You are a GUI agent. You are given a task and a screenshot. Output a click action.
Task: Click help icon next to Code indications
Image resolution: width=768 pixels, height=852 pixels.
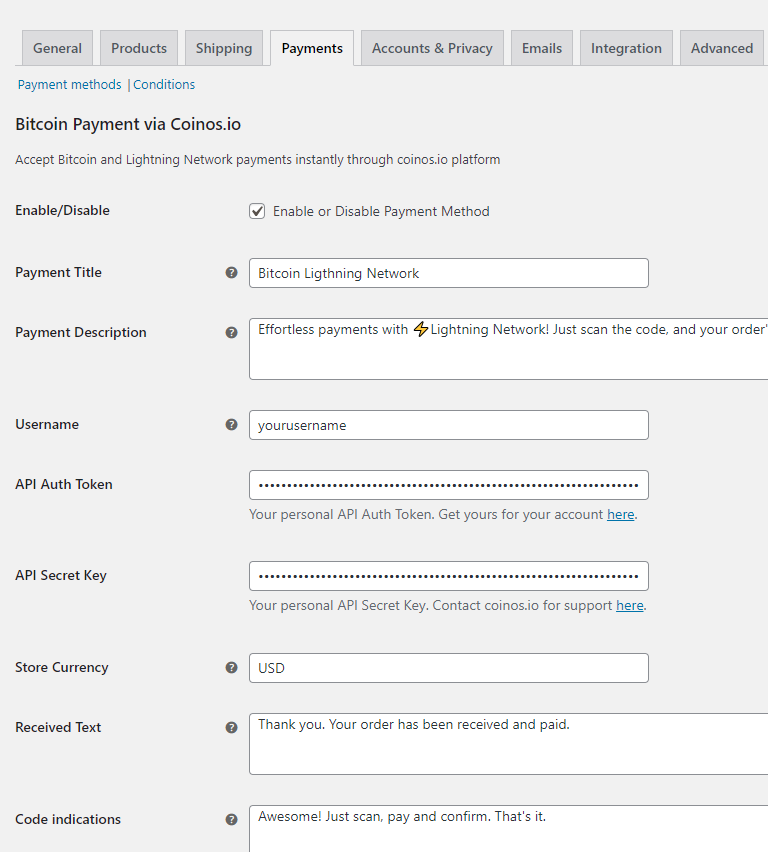pyautogui.click(x=232, y=819)
